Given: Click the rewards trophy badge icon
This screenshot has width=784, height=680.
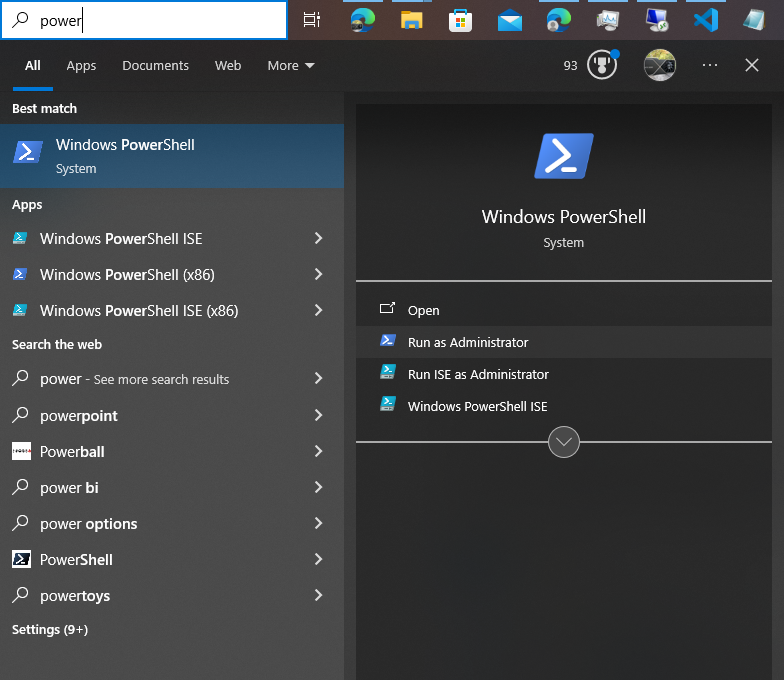Looking at the screenshot, I should pyautogui.click(x=602, y=64).
